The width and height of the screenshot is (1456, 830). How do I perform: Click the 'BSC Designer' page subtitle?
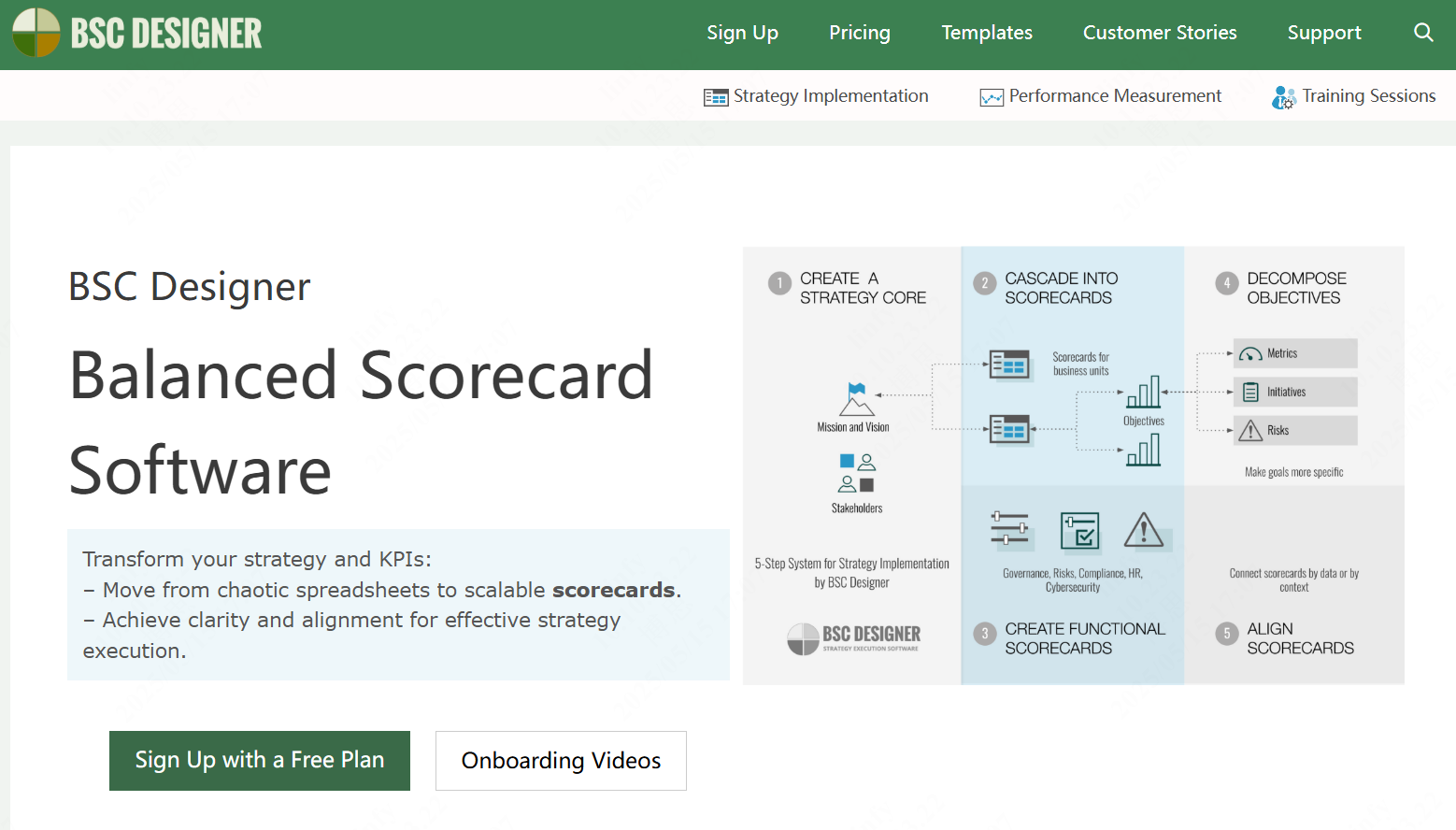189,286
